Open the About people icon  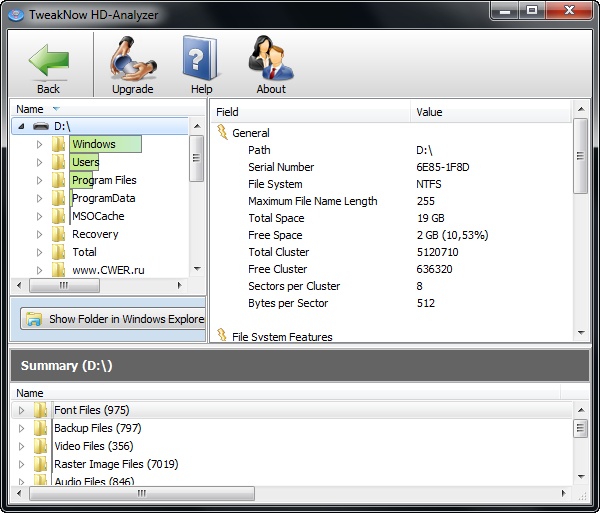tap(270, 59)
